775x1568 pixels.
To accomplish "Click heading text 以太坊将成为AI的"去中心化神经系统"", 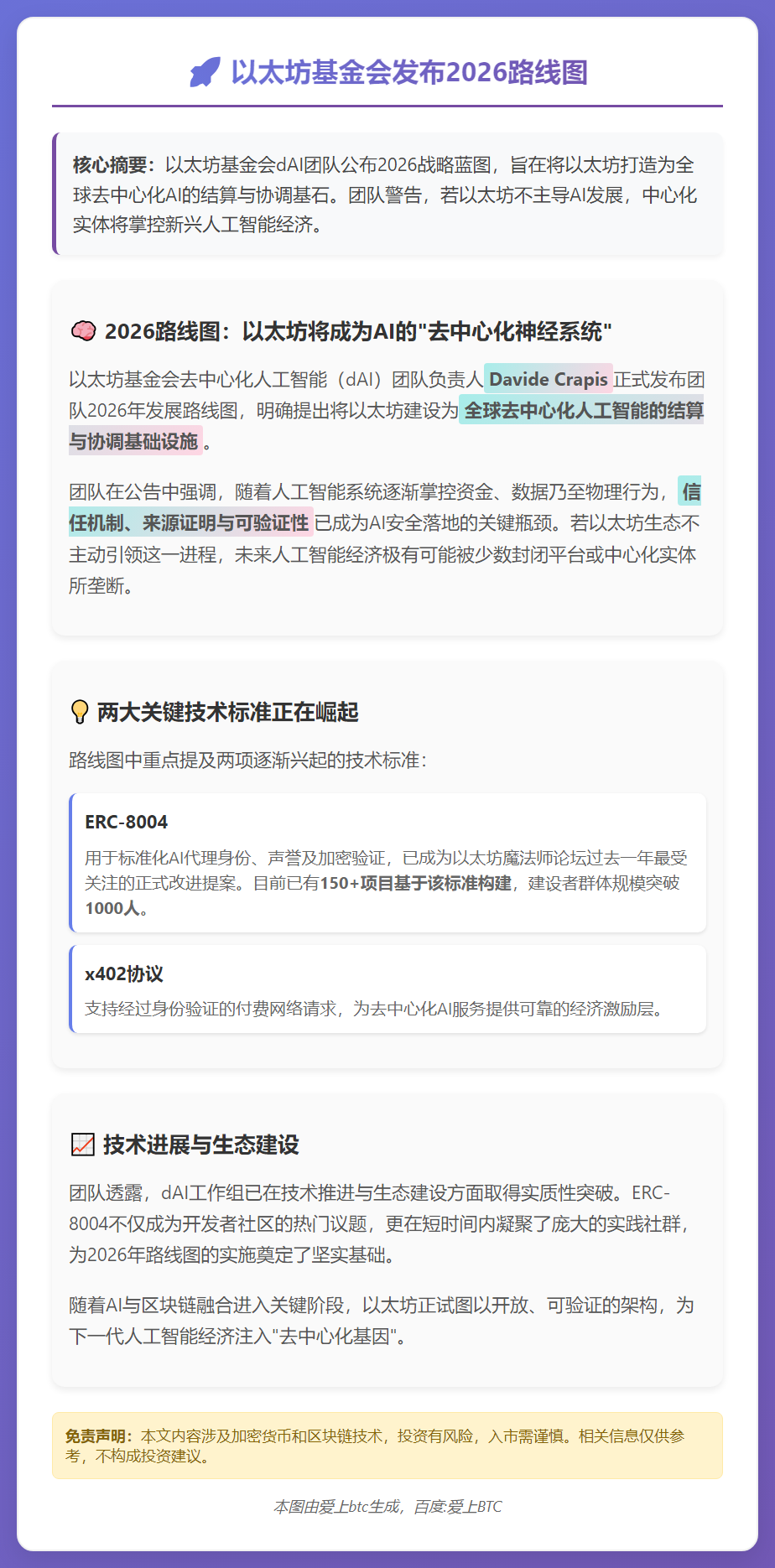I will pyautogui.click(x=427, y=332).
